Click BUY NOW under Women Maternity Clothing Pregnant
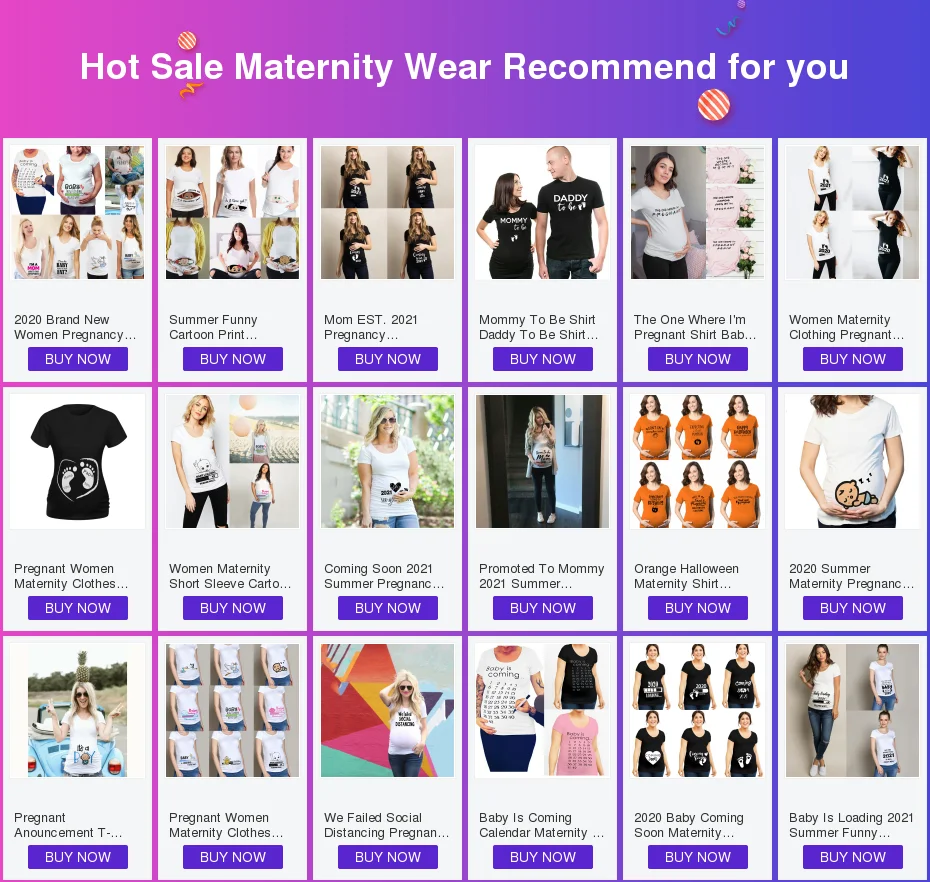The height and width of the screenshot is (882, 930). tap(852, 359)
